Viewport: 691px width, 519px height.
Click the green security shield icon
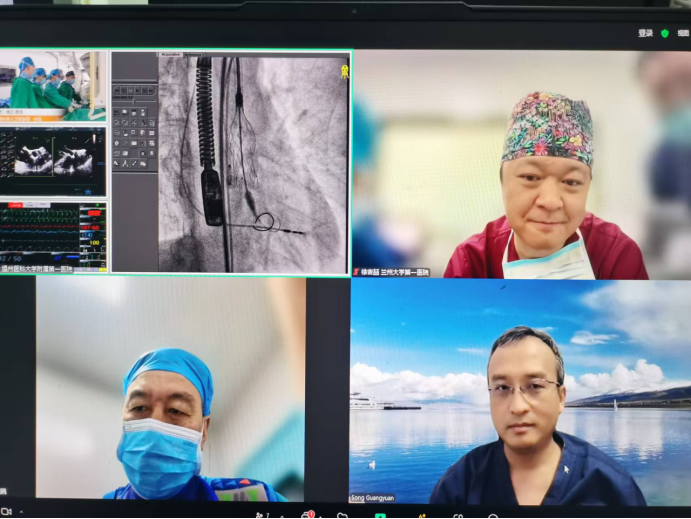click(665, 33)
